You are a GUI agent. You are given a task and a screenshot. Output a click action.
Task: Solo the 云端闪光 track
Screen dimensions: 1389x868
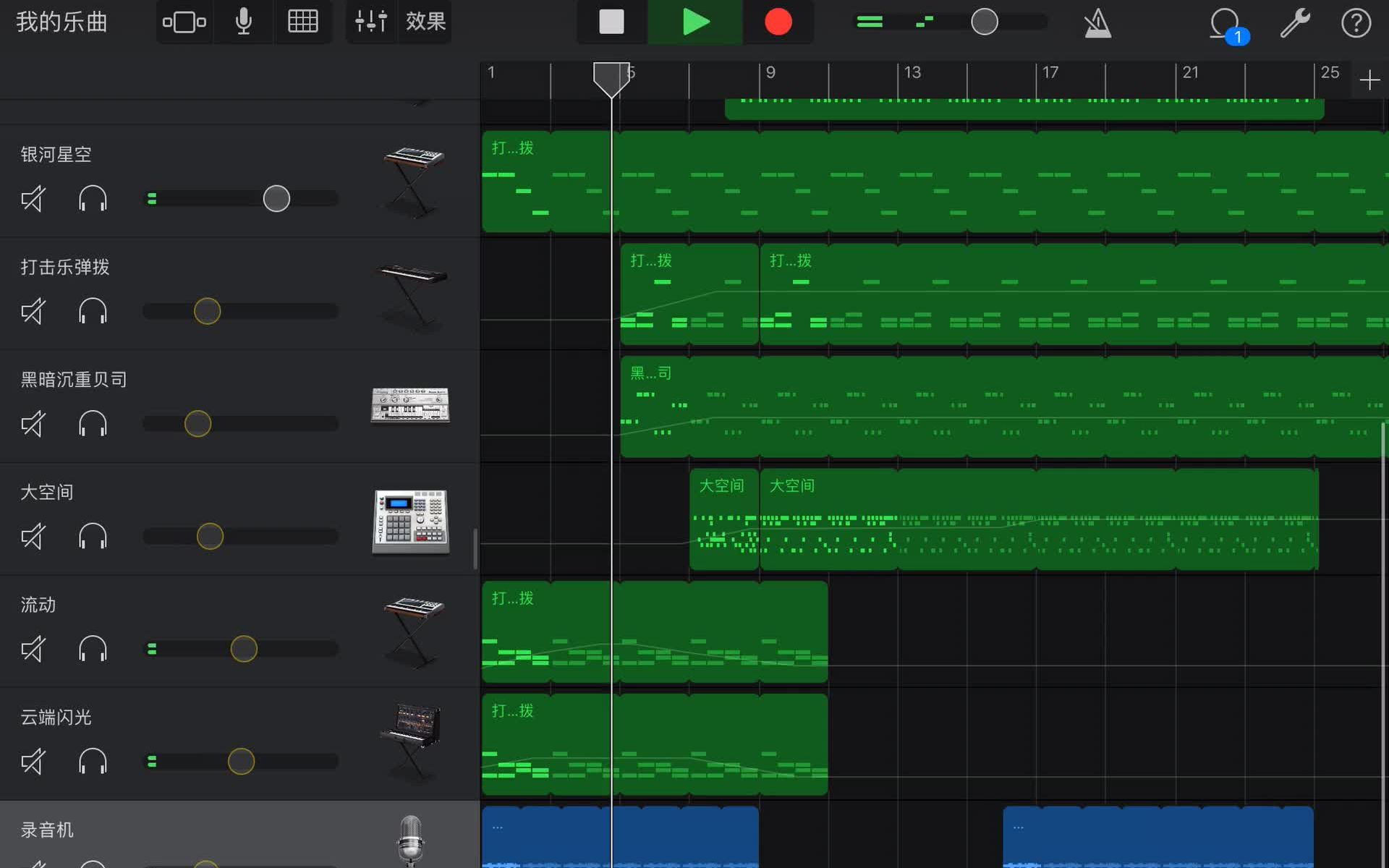tap(93, 761)
